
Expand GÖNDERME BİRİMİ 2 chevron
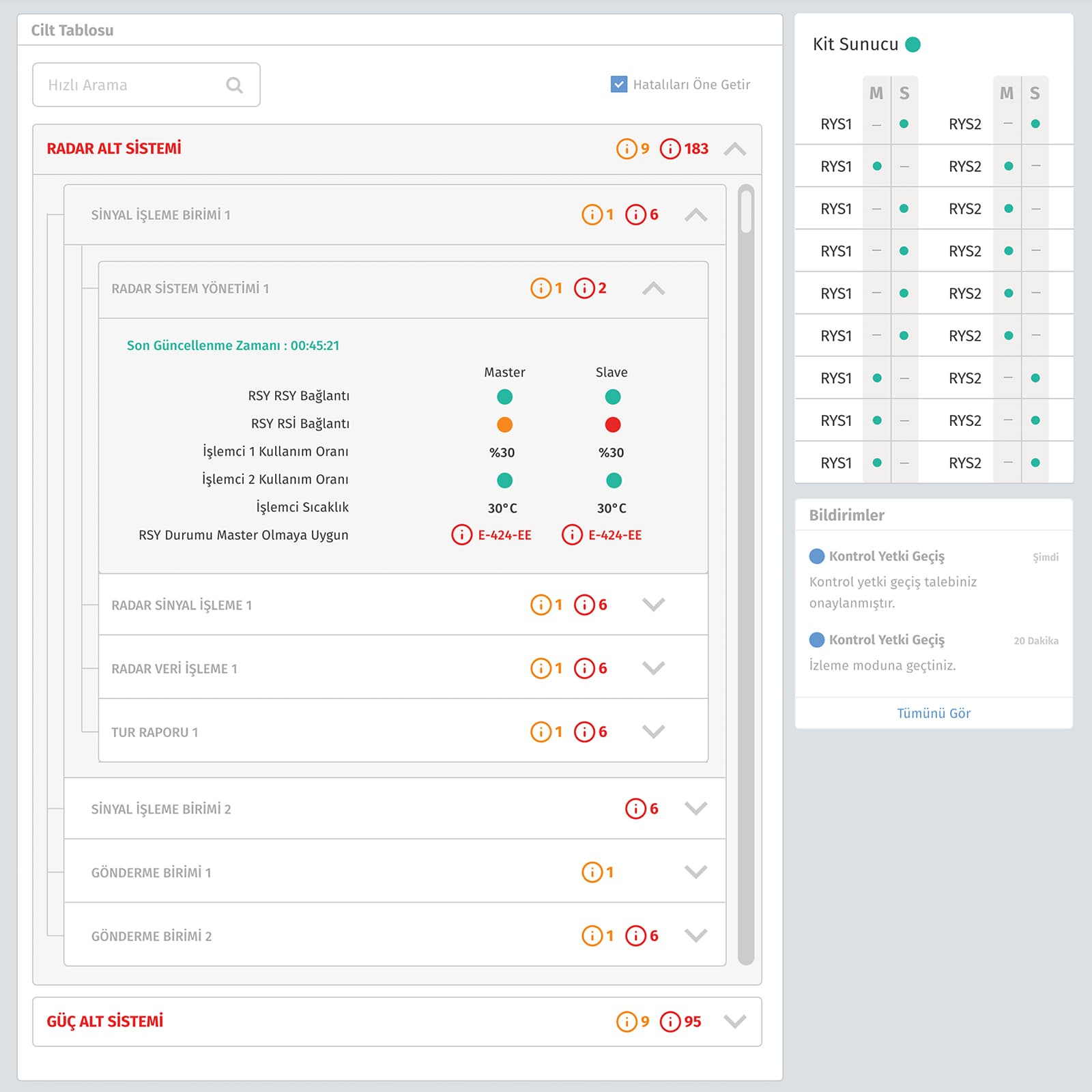pyautogui.click(x=695, y=936)
